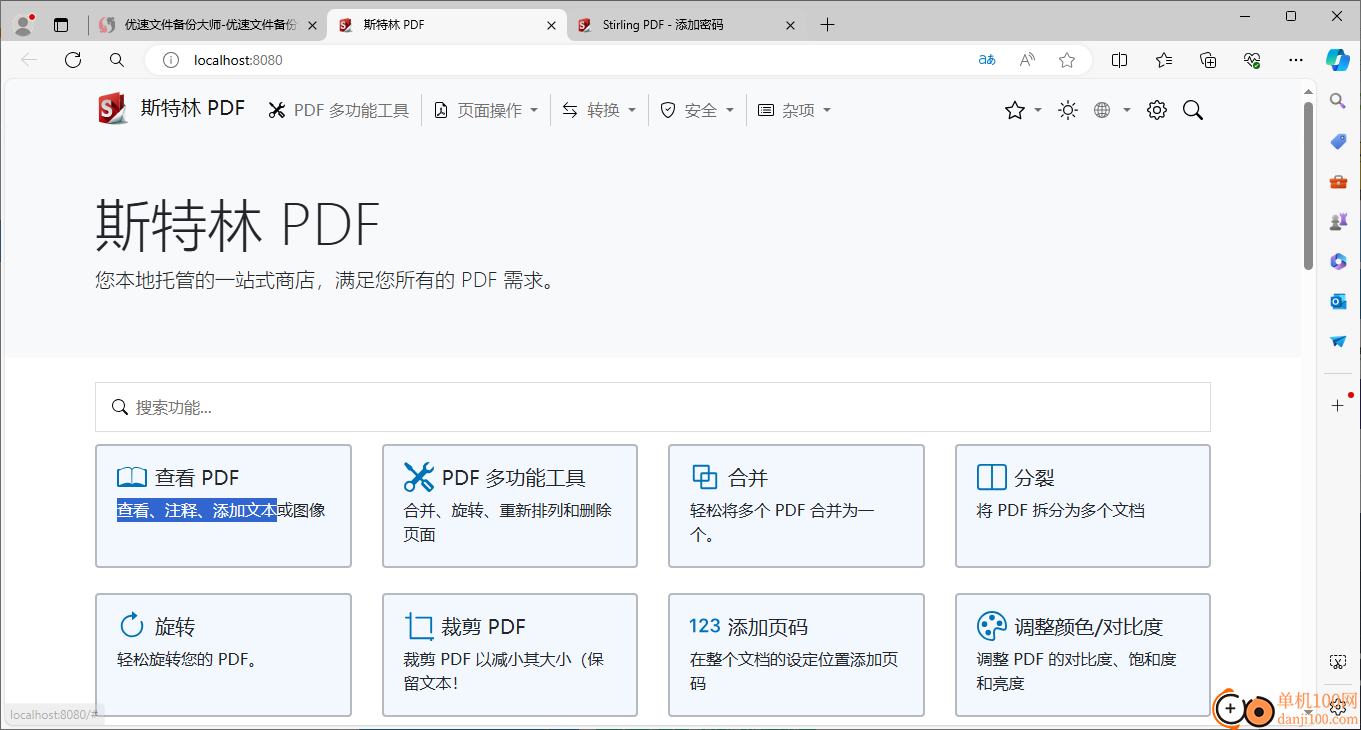Open PDF 多功能工具 in the navbar

[339, 110]
